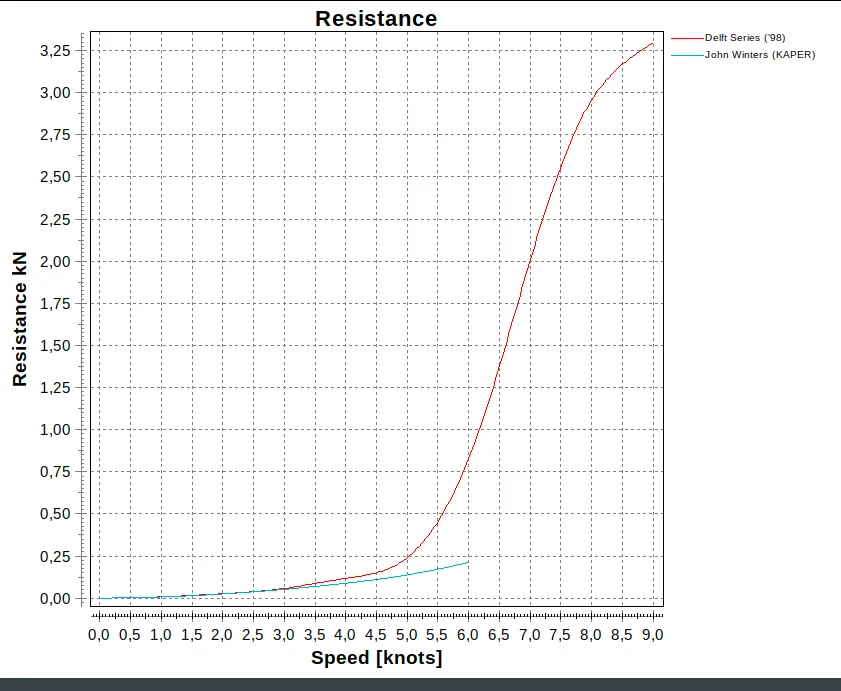Click the 3,25 resistance axis tick label

coord(54,50)
